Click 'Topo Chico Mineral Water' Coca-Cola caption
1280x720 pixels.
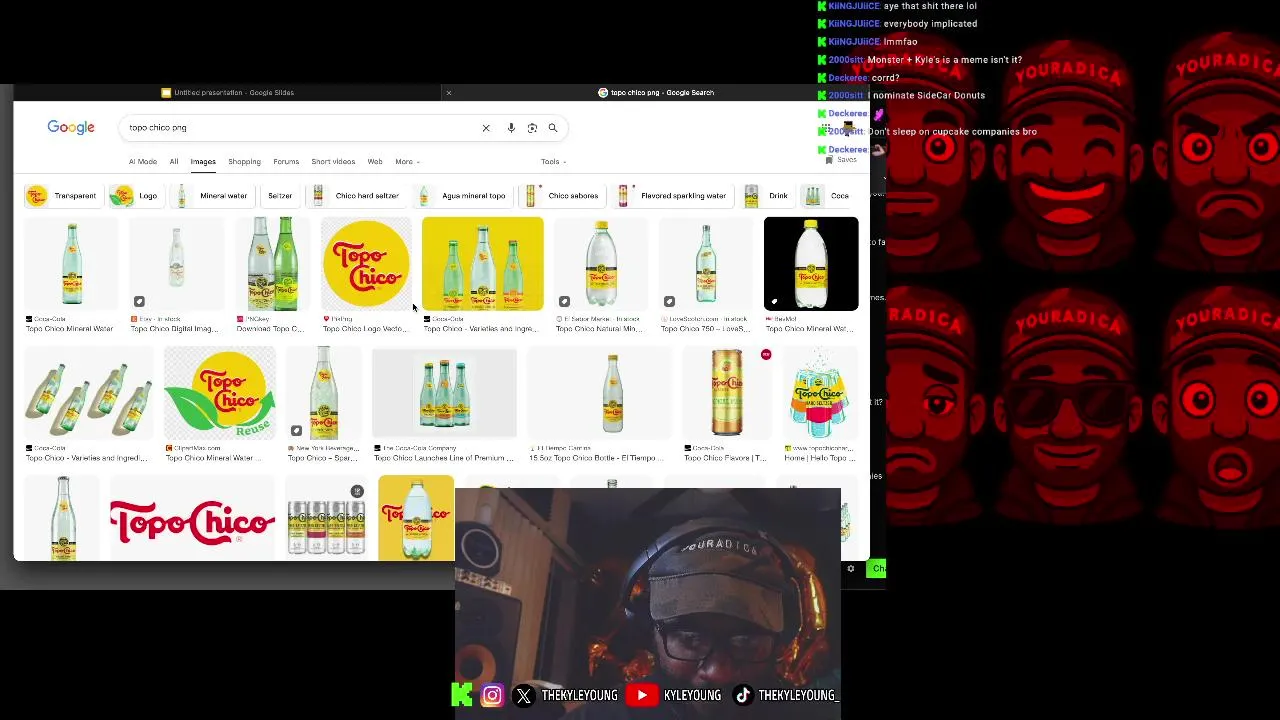pyautogui.click(x=70, y=329)
